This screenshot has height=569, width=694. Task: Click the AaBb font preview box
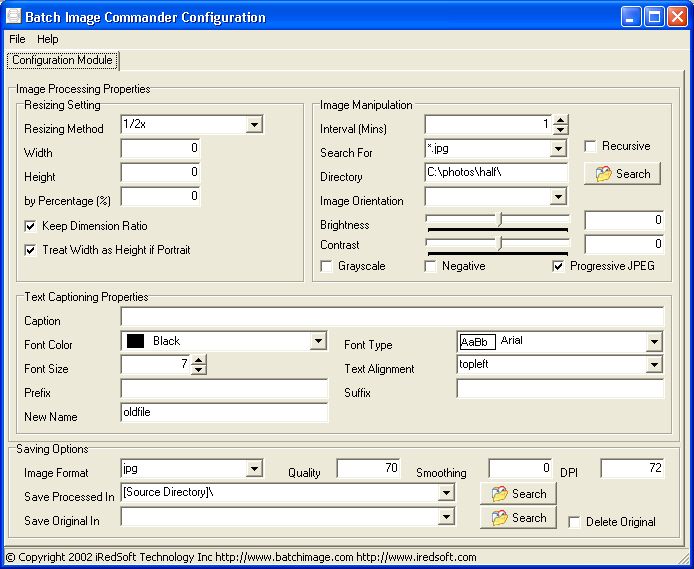[x=478, y=342]
